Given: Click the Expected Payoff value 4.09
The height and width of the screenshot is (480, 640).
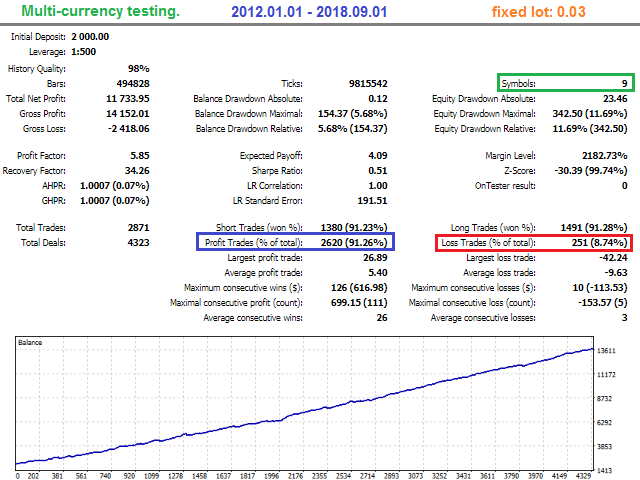Looking at the screenshot, I should (x=378, y=156).
